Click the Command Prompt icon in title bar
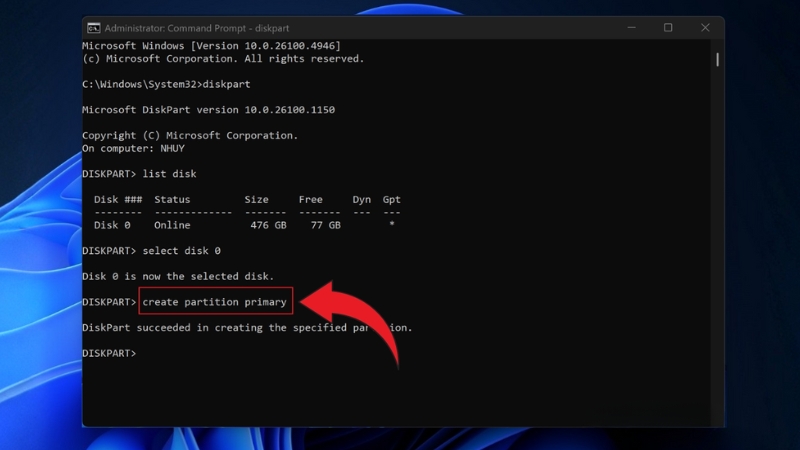Viewport: 800px width, 450px height. 93,28
